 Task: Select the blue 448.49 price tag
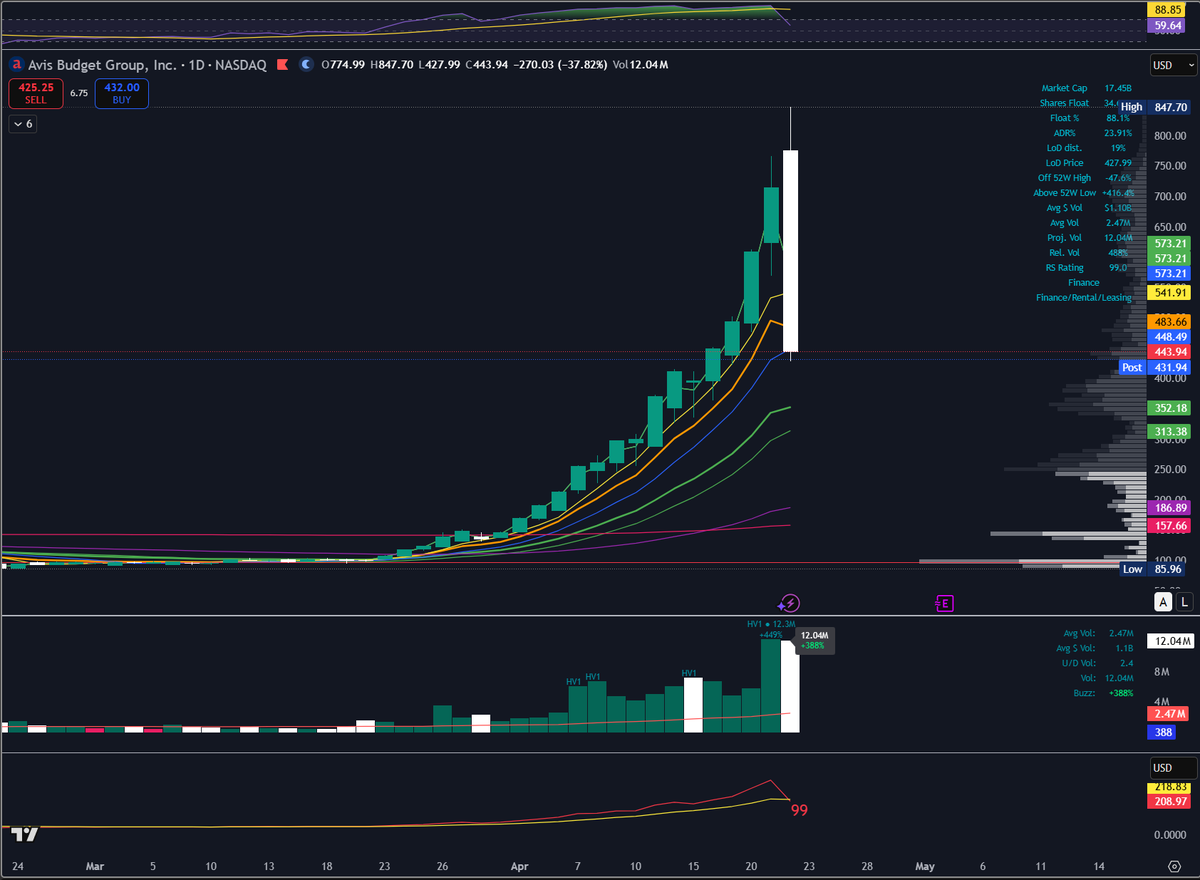click(x=1170, y=337)
